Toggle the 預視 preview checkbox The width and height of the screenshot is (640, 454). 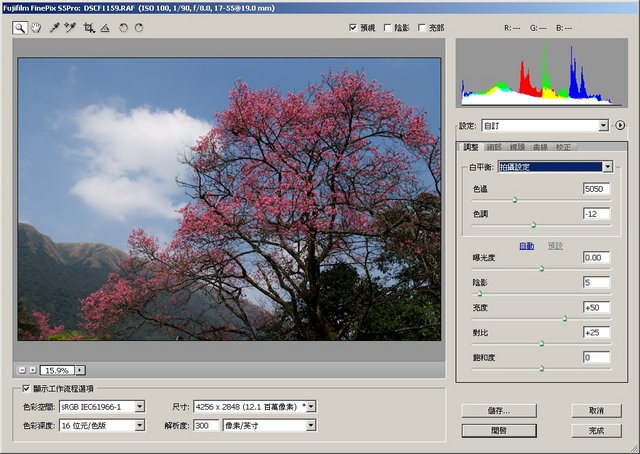coord(353,28)
